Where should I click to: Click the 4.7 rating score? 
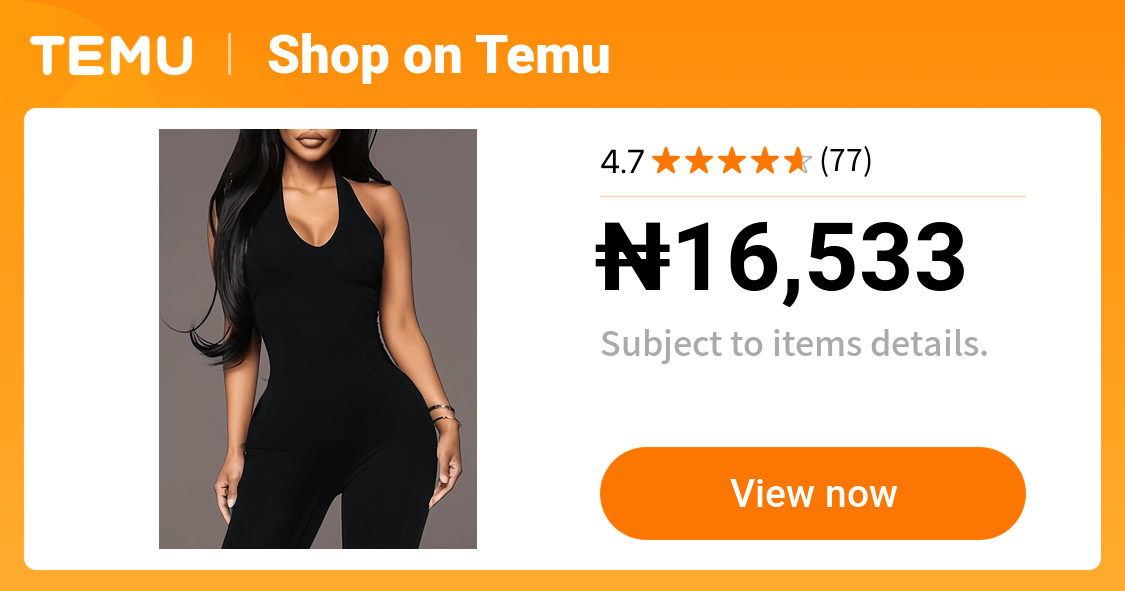coord(622,162)
